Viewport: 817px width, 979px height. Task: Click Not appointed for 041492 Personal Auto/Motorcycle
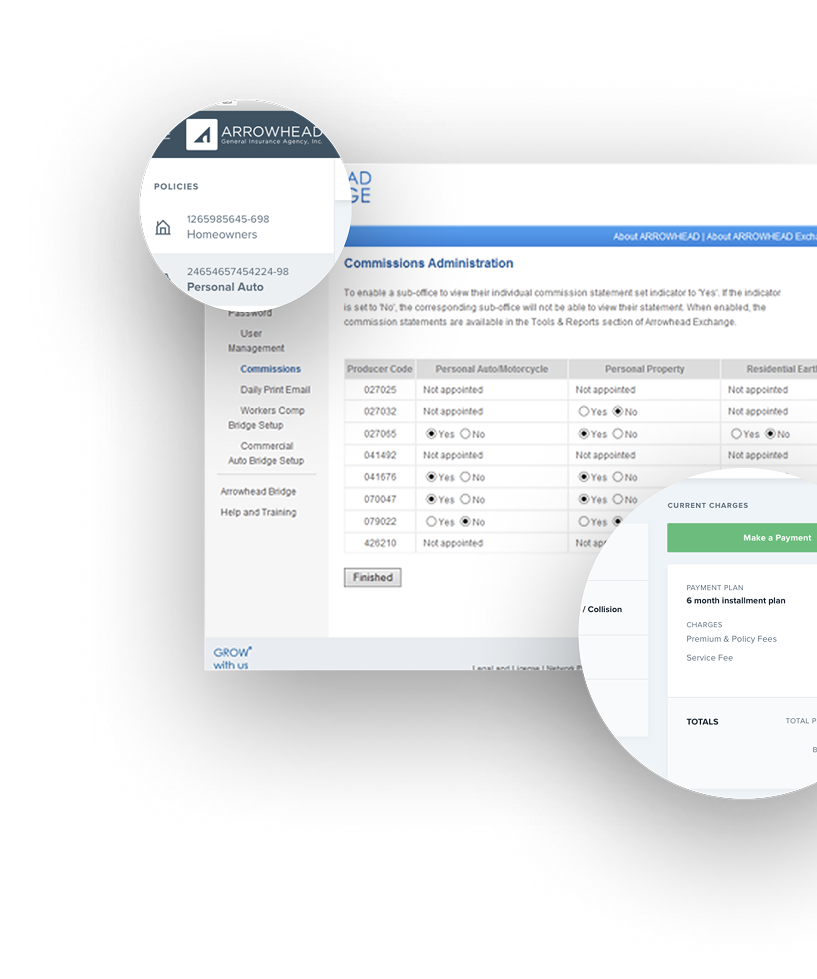click(x=453, y=455)
